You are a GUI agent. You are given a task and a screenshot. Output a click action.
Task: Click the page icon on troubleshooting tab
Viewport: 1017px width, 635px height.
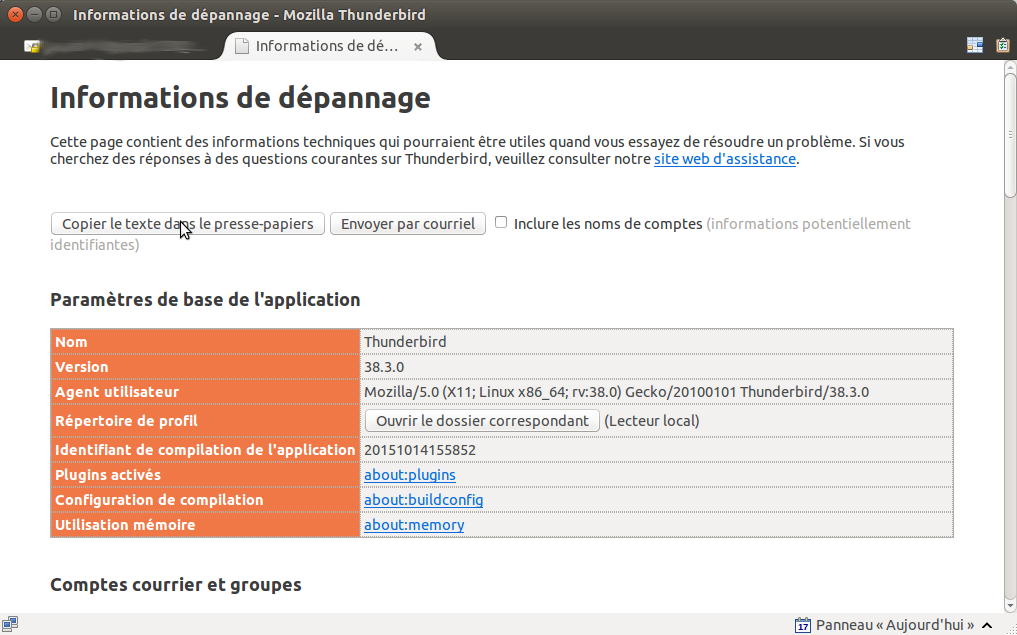click(241, 46)
